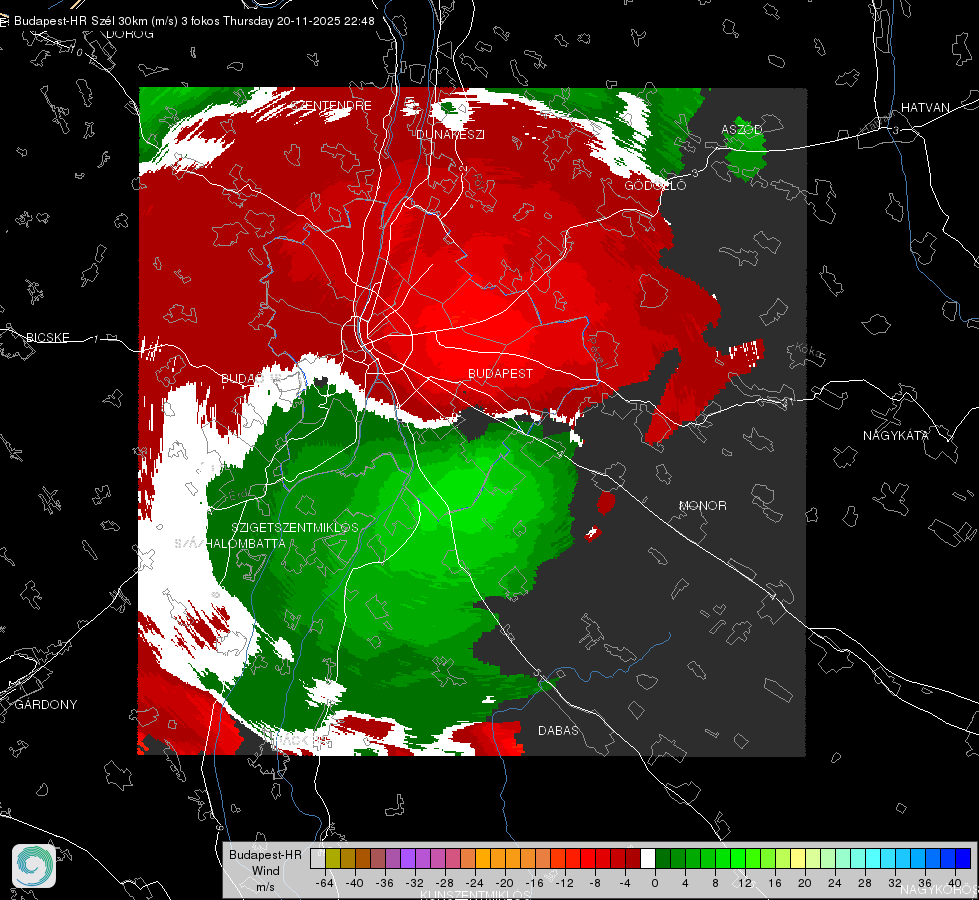Click the legend 'm/s' unit label
The width and height of the screenshot is (979, 900).
[x=265, y=887]
